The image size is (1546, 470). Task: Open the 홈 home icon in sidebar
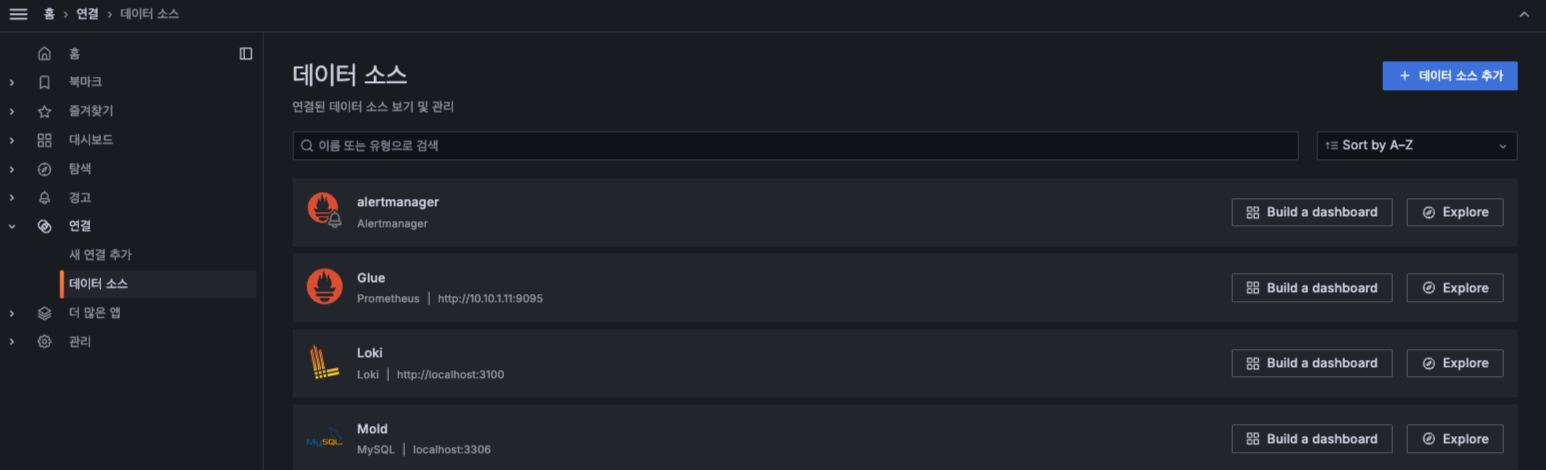pyautogui.click(x=44, y=53)
